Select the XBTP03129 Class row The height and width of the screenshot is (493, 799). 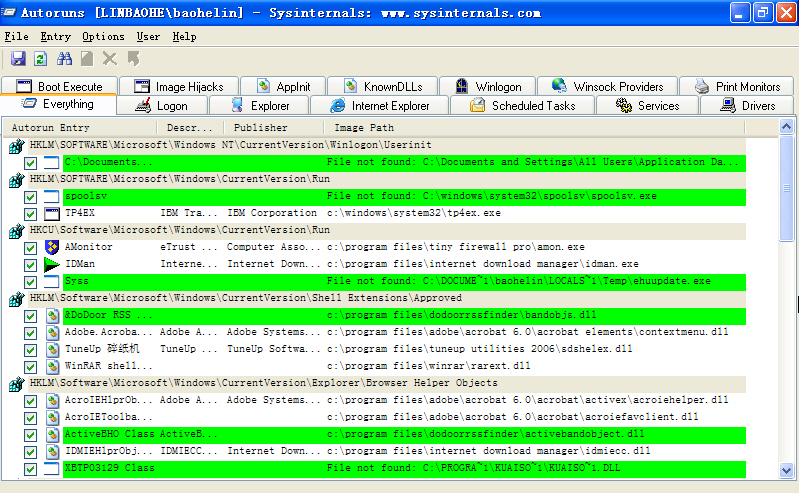405,469
